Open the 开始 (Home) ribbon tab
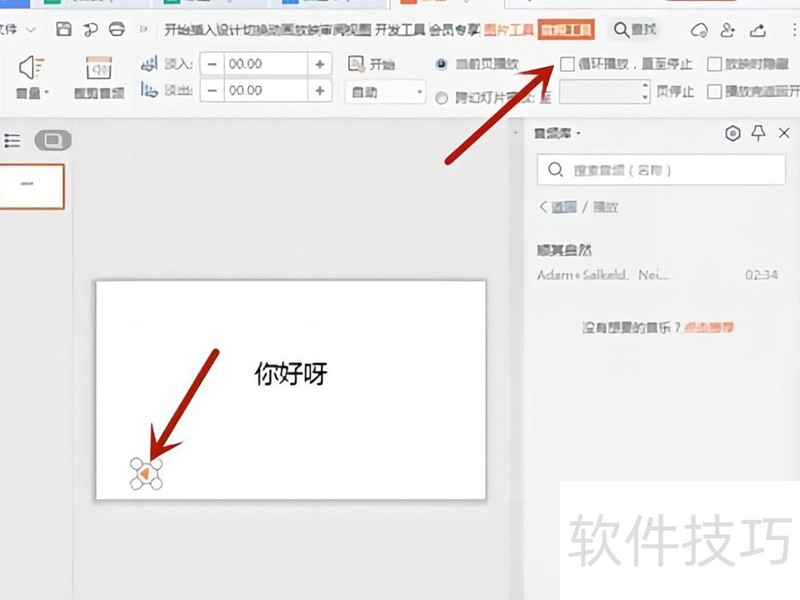 point(176,30)
